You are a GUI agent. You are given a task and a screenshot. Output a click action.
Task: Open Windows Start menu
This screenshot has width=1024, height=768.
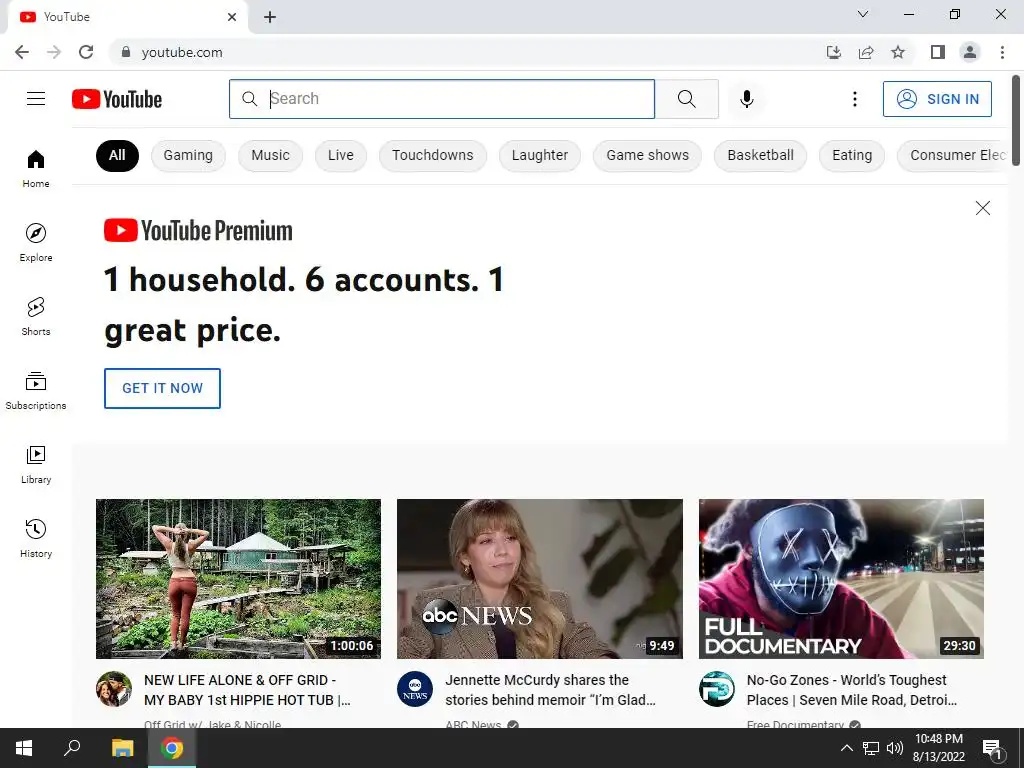pos(24,748)
